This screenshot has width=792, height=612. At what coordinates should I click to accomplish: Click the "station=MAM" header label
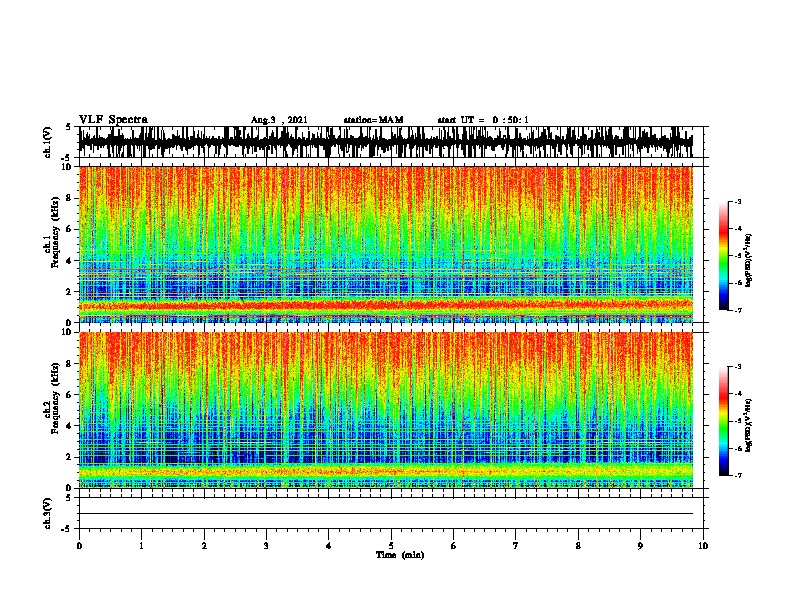tap(373, 120)
